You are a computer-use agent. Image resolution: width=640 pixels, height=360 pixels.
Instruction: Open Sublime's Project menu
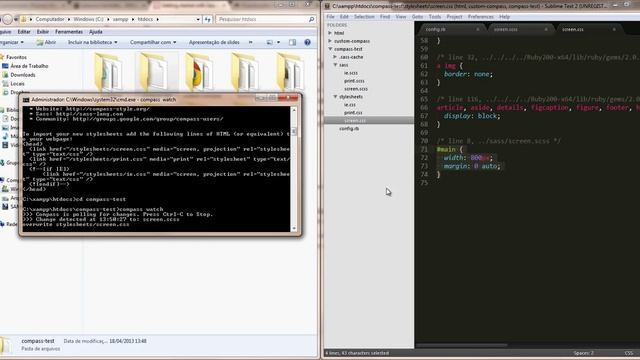(x=454, y=17)
